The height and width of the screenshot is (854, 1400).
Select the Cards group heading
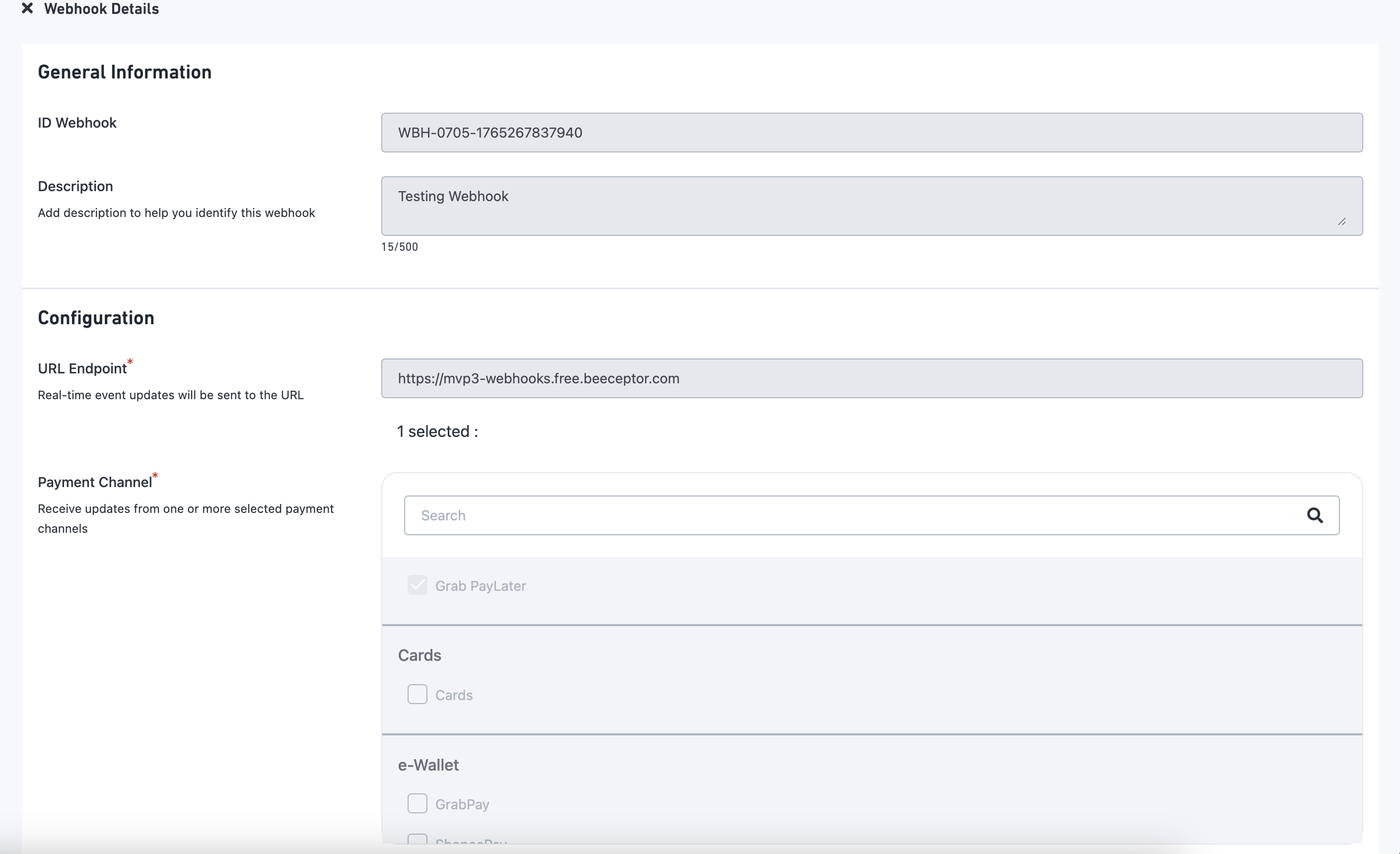(420, 655)
